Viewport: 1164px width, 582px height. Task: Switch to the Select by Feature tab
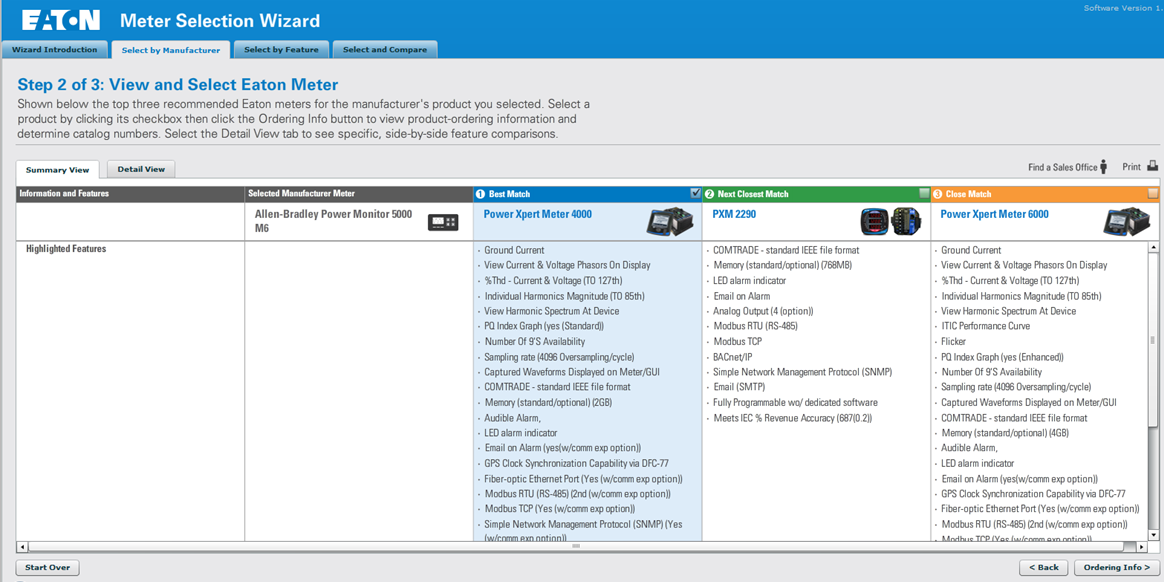click(x=281, y=50)
